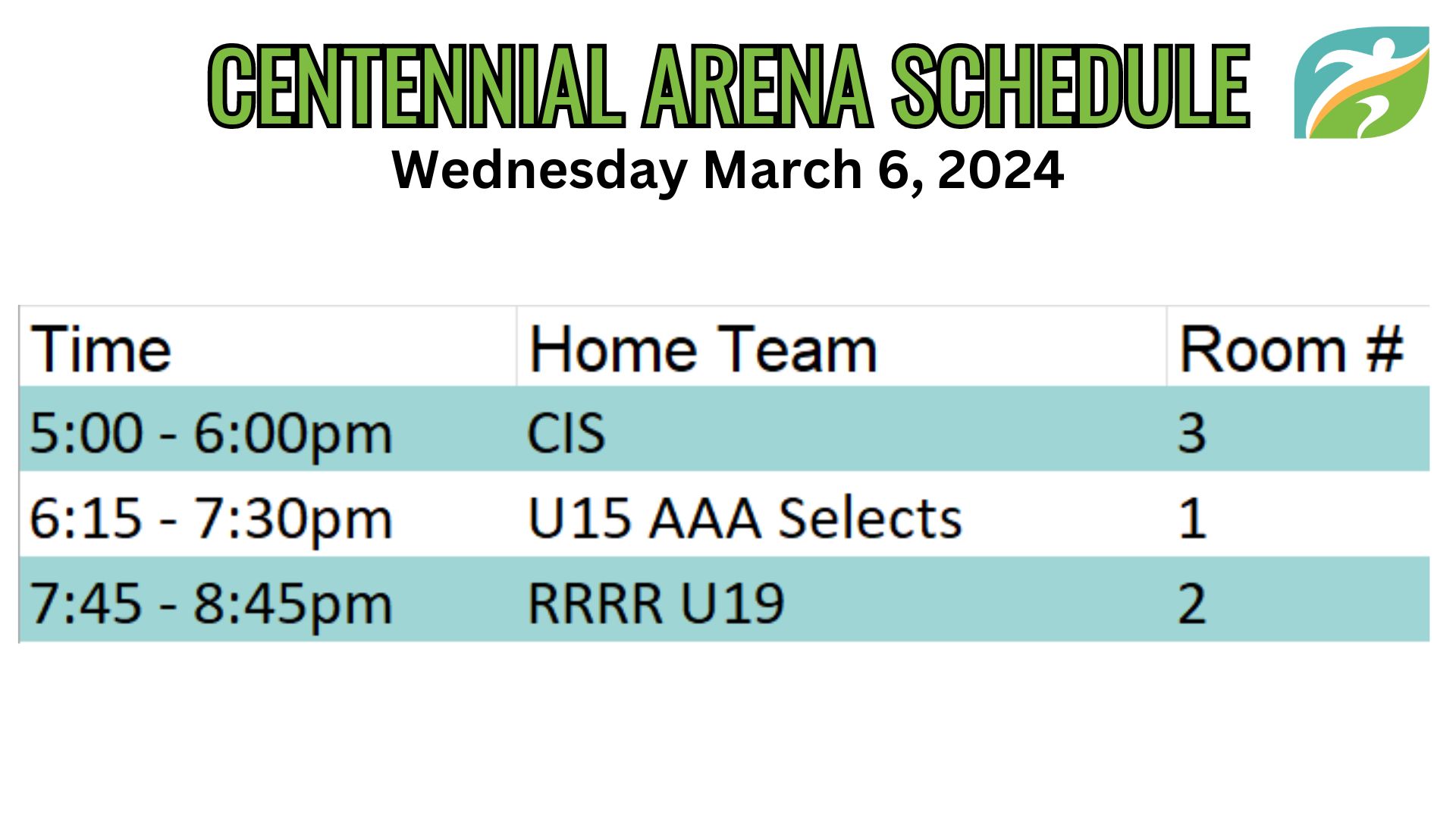Click the word March in the date

click(783, 169)
